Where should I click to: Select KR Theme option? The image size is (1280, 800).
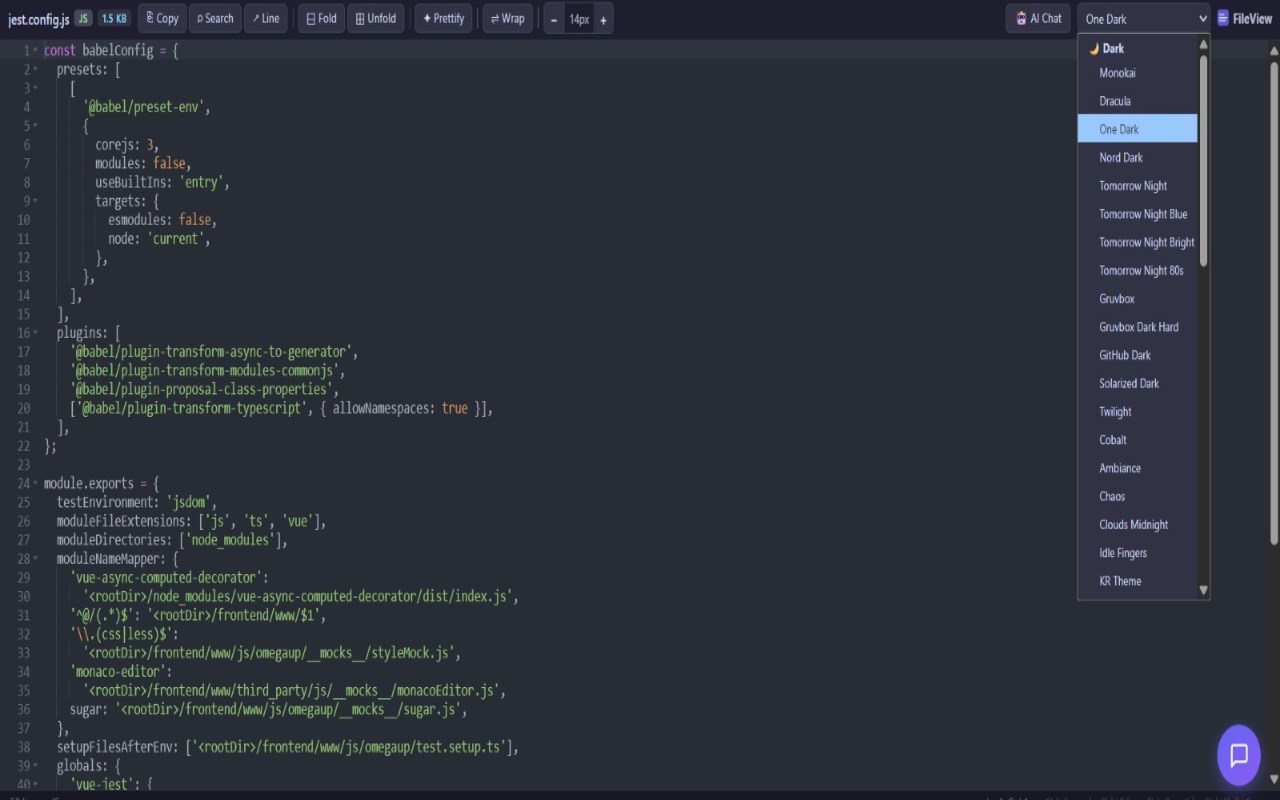coord(1138,581)
